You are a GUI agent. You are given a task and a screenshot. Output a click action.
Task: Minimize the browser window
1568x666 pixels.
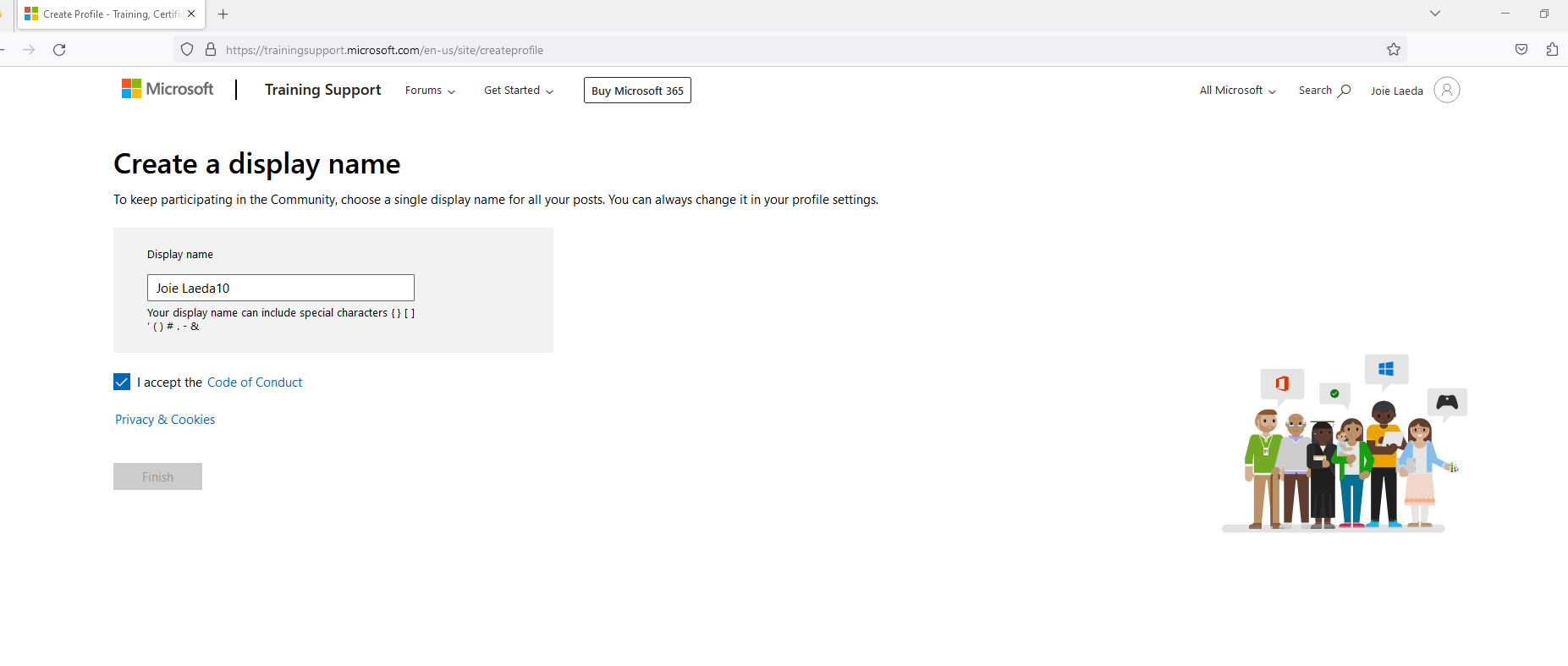click(x=1505, y=14)
